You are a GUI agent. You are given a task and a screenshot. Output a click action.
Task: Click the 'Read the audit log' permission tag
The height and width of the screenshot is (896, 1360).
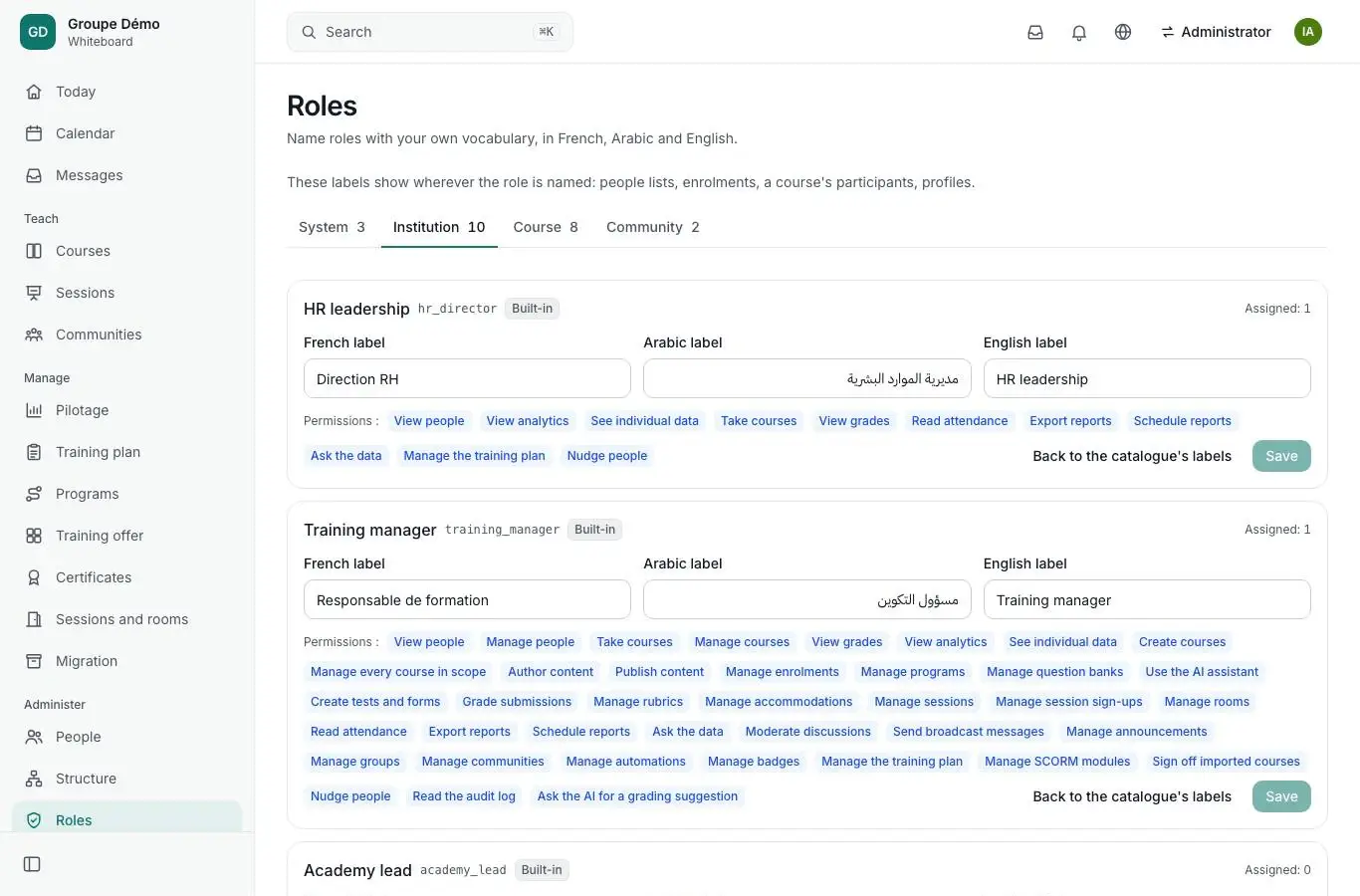click(464, 796)
